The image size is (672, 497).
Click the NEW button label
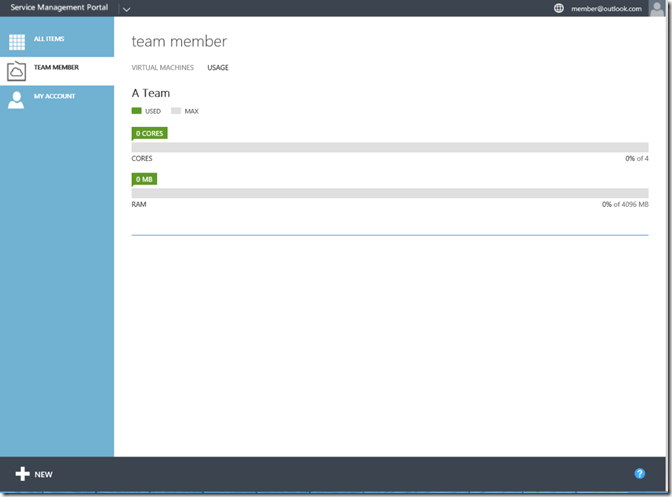(x=43, y=475)
